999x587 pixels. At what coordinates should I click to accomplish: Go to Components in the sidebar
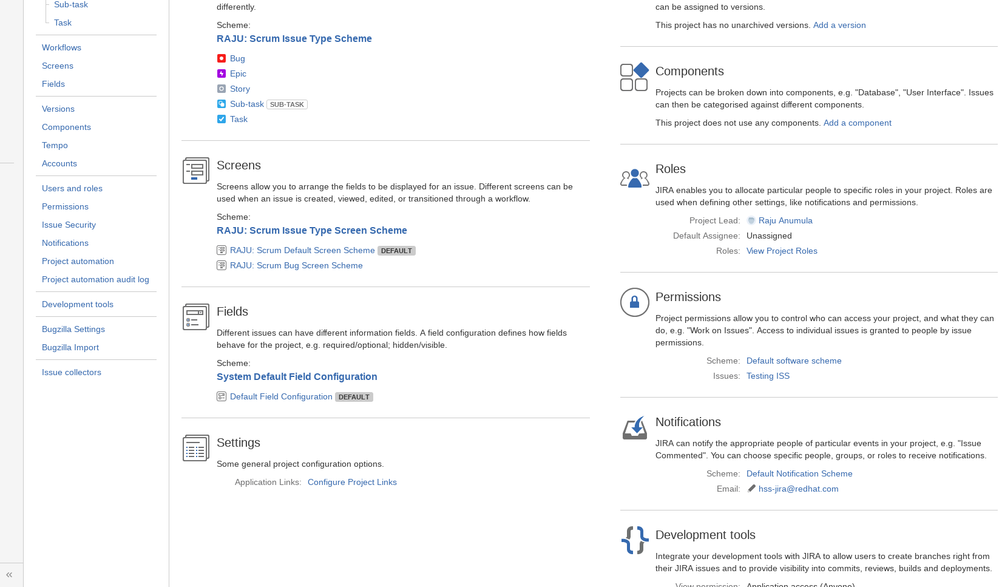pyautogui.click(x=66, y=127)
